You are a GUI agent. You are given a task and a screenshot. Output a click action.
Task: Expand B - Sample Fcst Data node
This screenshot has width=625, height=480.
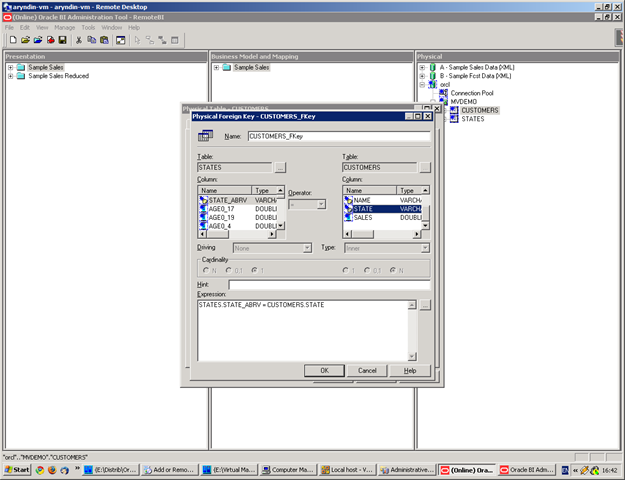click(423, 76)
